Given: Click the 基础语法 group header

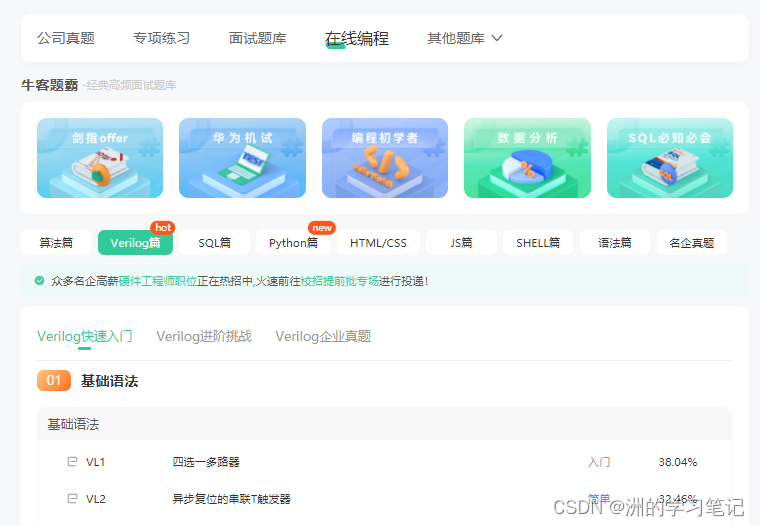Looking at the screenshot, I should click(385, 424).
